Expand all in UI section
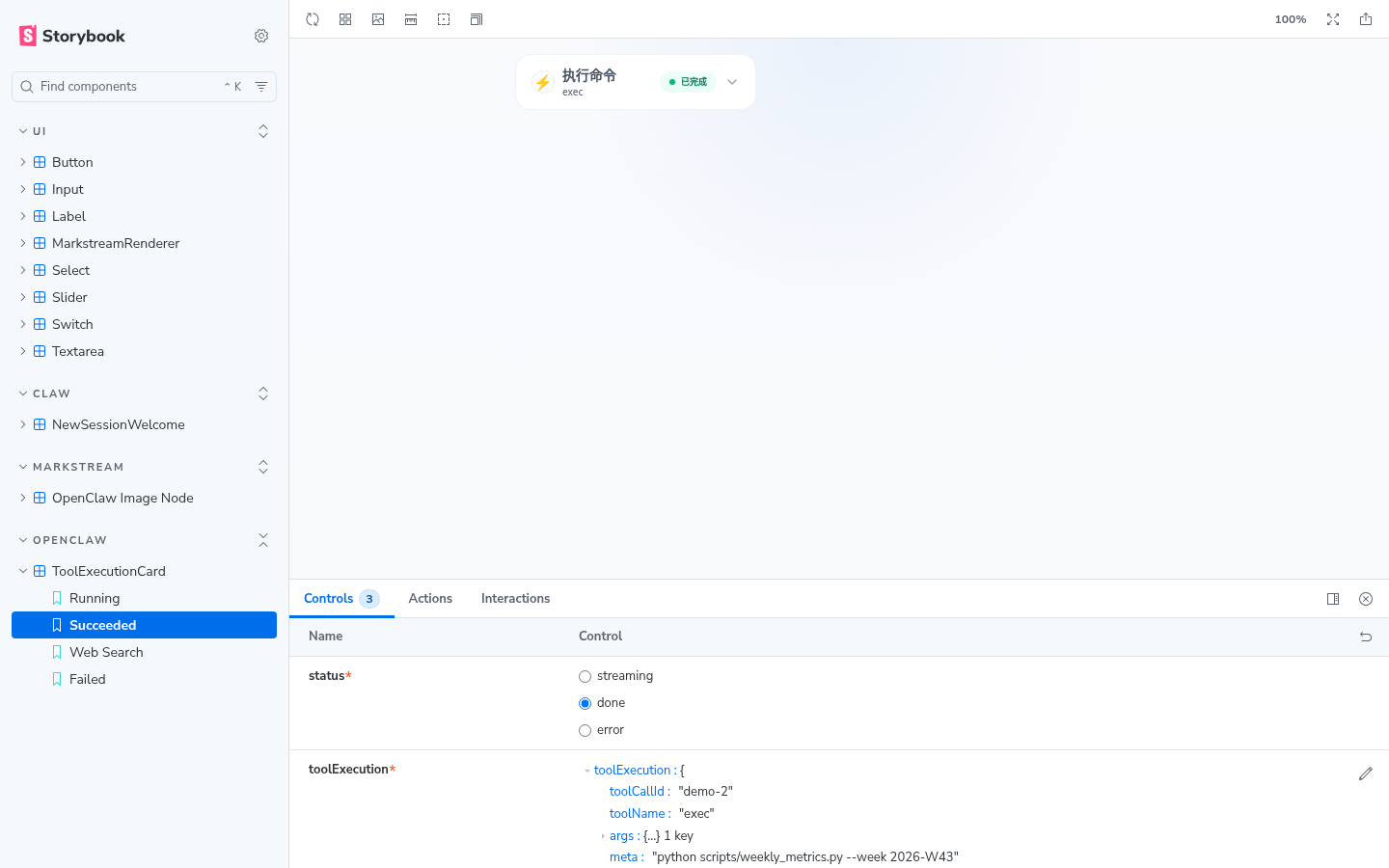This screenshot has width=1389, height=868. [263, 131]
